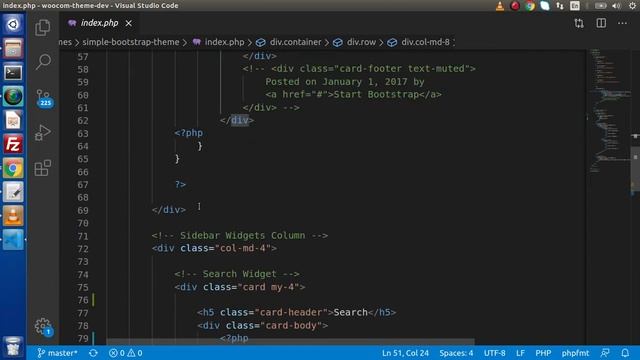
Task: Open the sound volume indicator
Action: 616,6
